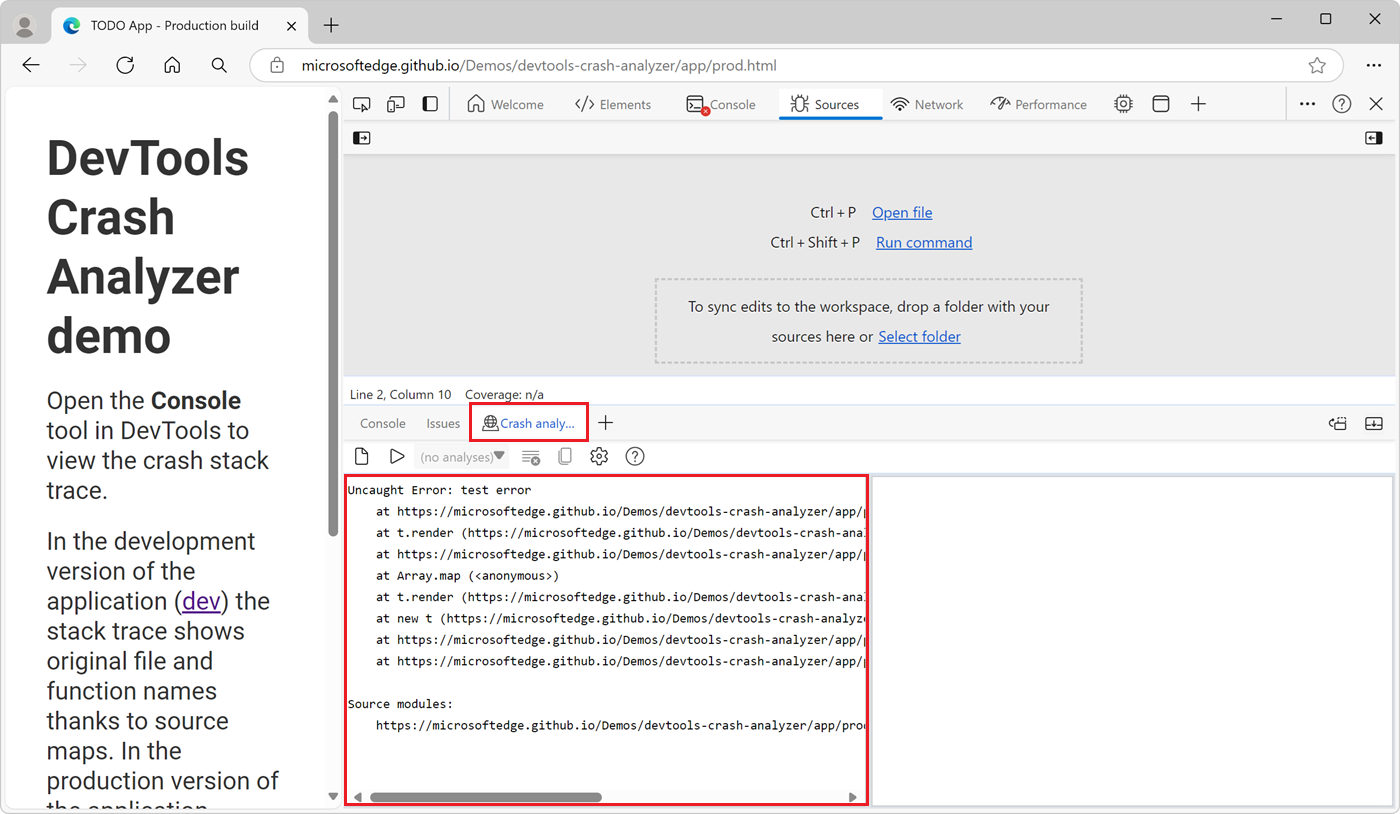The image size is (1400, 814).
Task: Toggle the inspect element tool
Action: click(x=361, y=103)
